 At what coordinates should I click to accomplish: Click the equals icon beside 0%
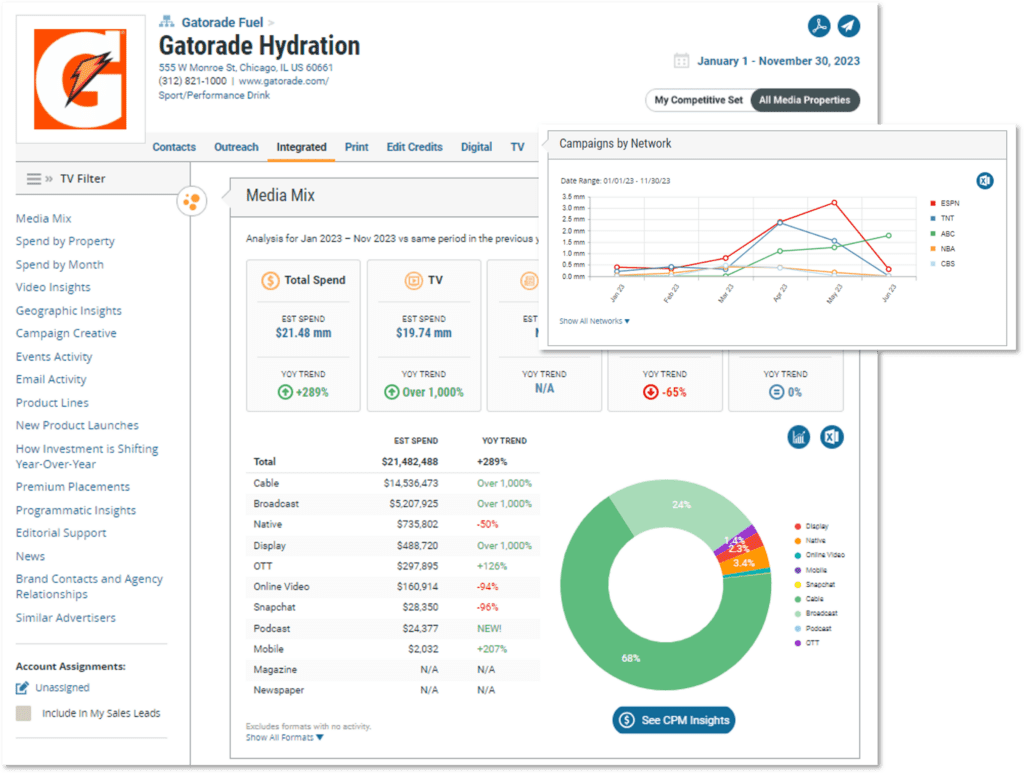pyautogui.click(x=776, y=392)
